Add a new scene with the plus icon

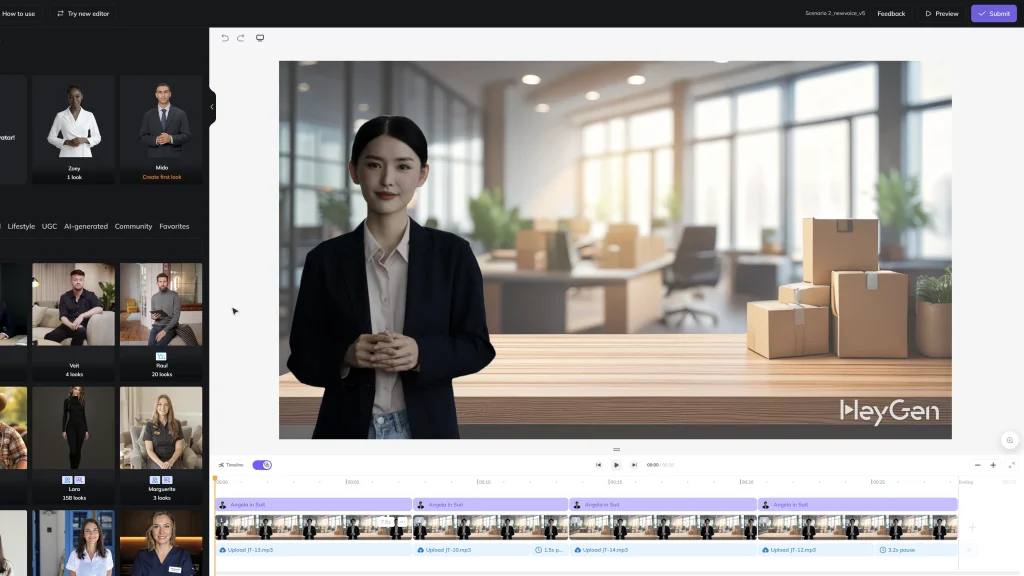coord(972,527)
